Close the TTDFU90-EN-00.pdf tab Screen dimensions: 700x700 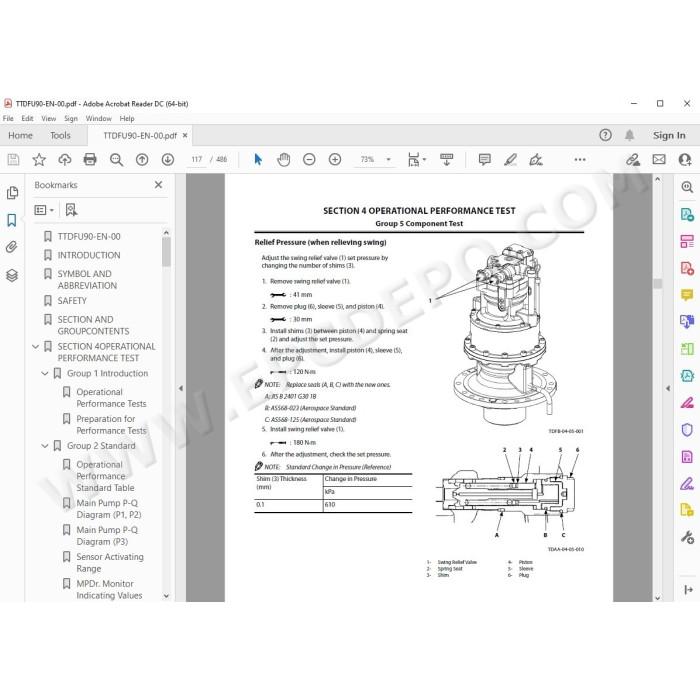[185, 135]
